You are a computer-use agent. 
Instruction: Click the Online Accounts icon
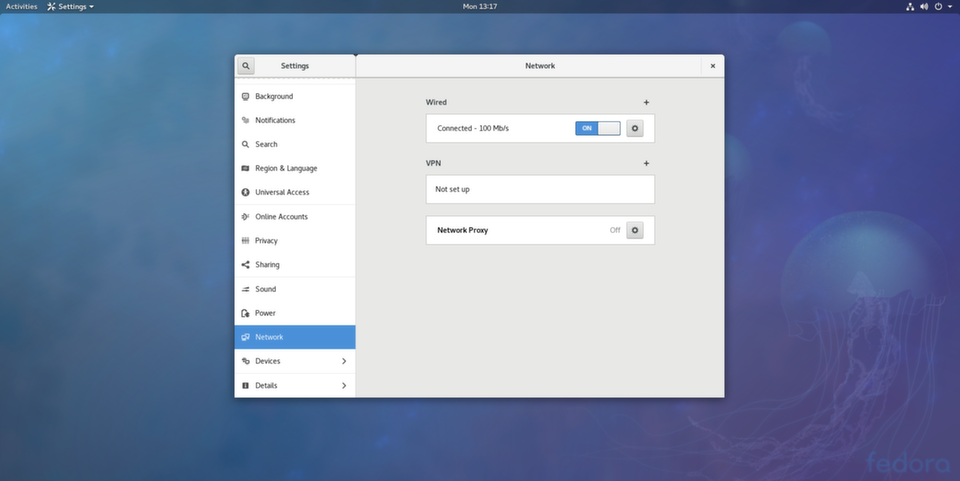coord(246,217)
